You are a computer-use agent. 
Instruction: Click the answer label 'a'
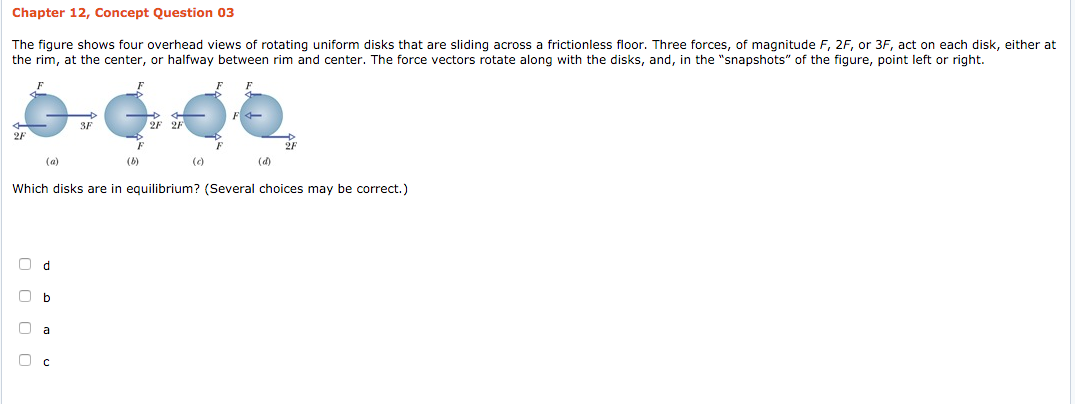coord(46,330)
